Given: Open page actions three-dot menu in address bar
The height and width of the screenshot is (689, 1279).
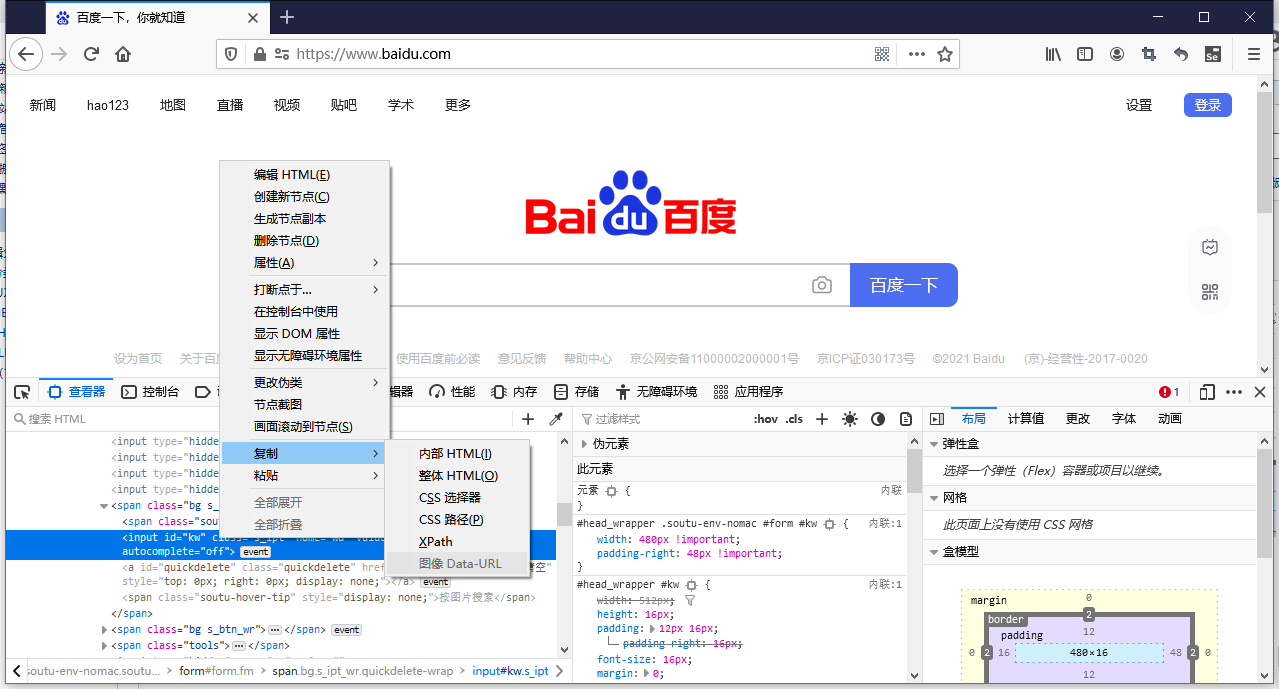Looking at the screenshot, I should pos(916,54).
